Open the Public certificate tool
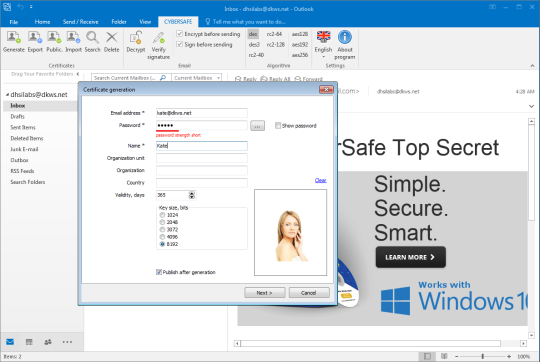The image size is (540, 362). click(x=54, y=41)
